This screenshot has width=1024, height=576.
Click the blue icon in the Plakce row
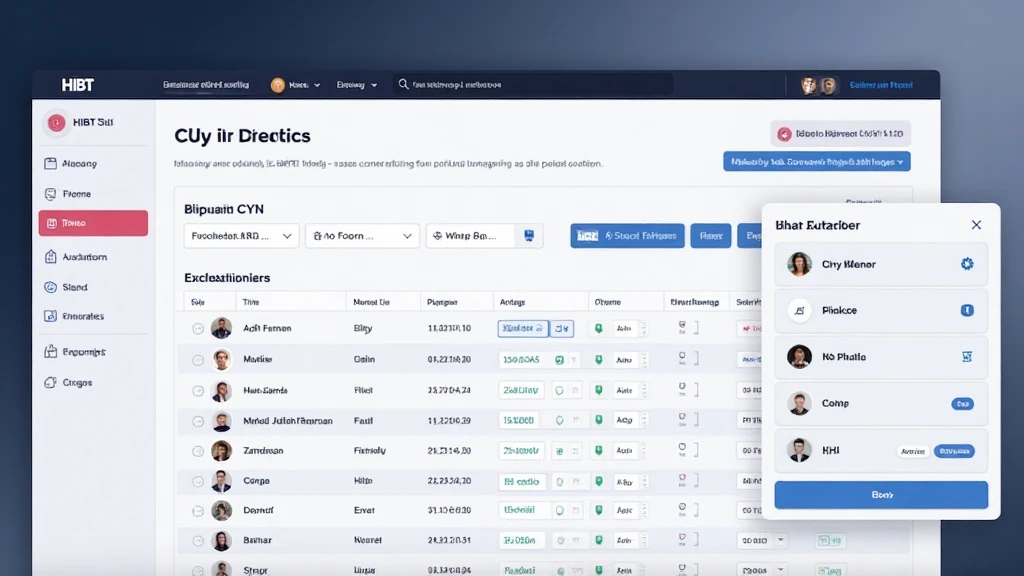point(966,311)
